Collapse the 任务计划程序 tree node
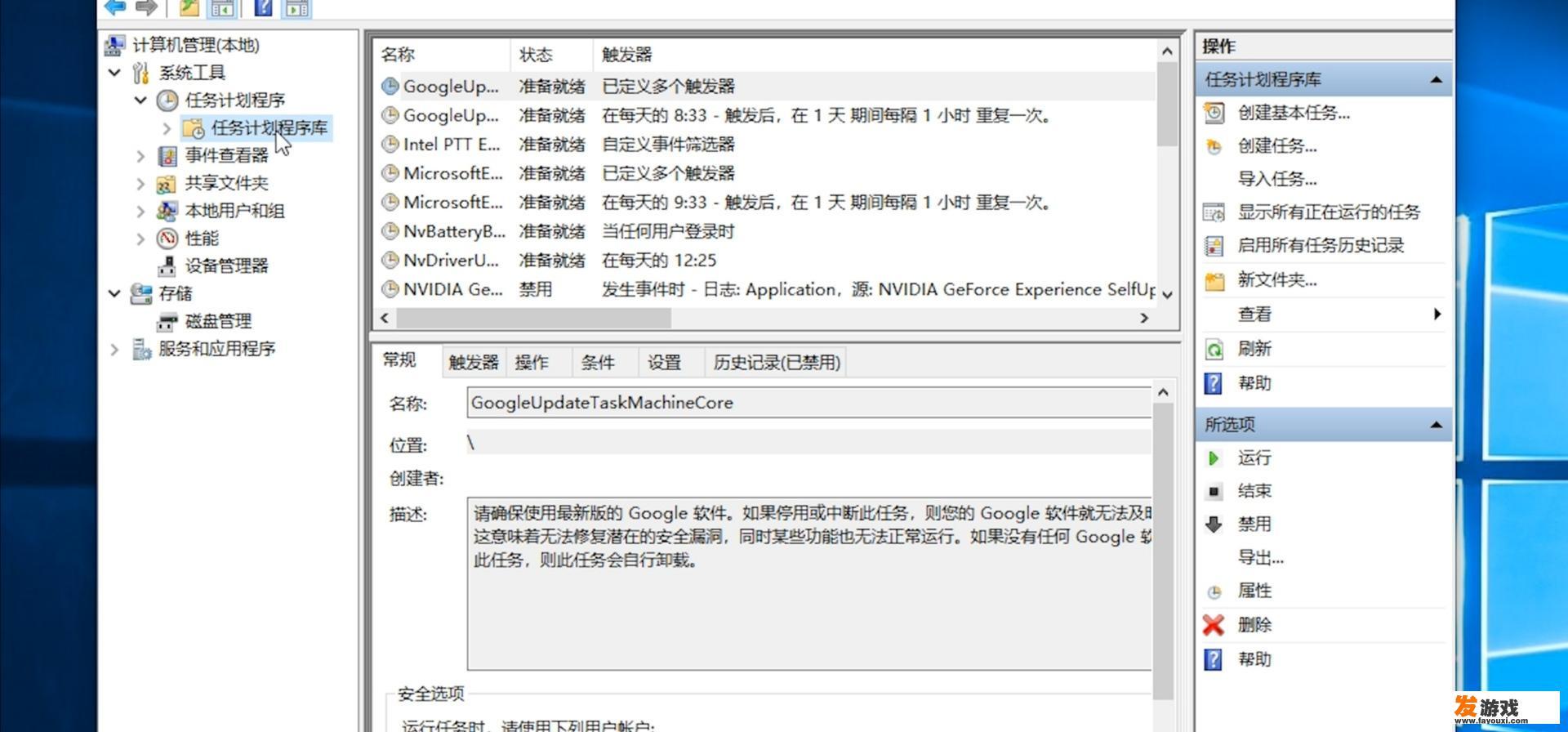The height and width of the screenshot is (732, 1568). pos(140,100)
